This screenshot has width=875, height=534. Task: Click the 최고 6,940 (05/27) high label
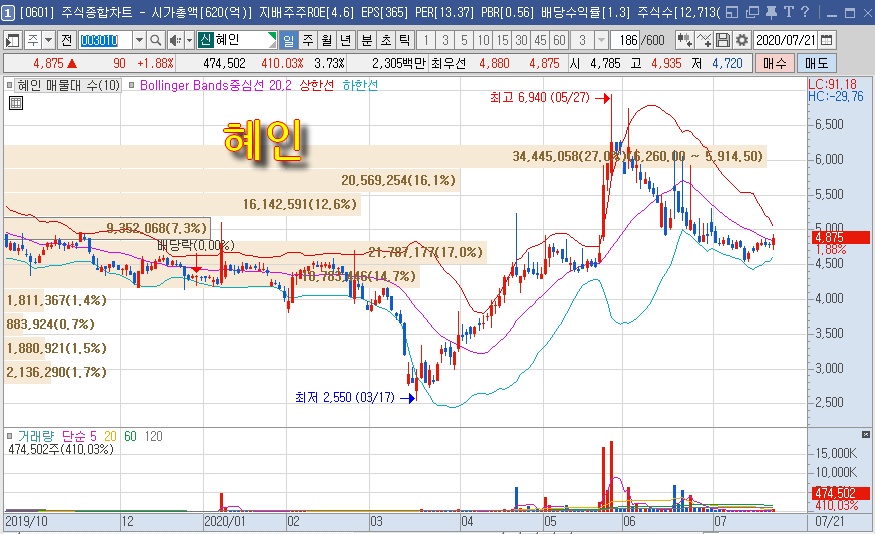540,98
